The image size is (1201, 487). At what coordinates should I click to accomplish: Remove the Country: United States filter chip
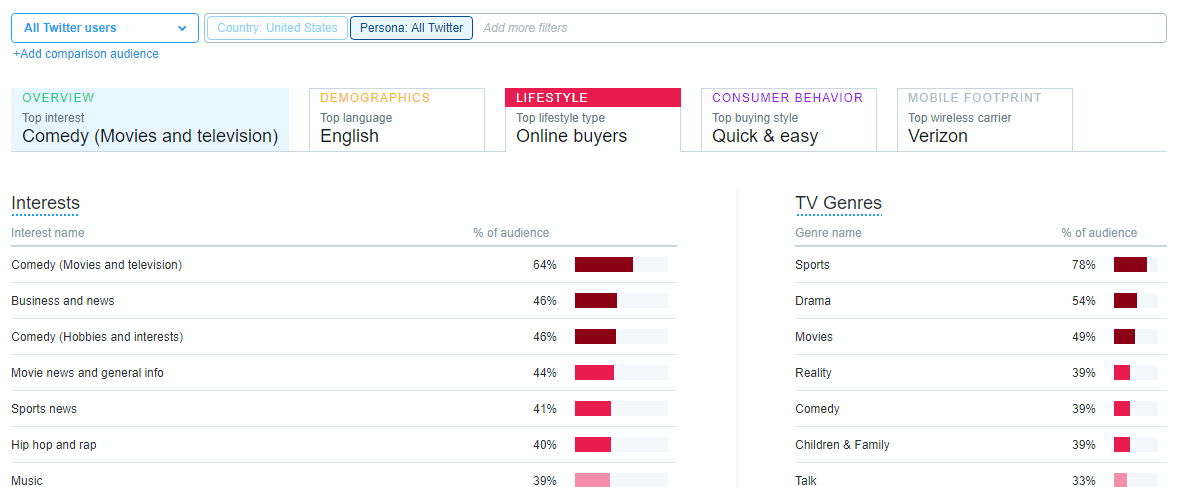coord(277,28)
